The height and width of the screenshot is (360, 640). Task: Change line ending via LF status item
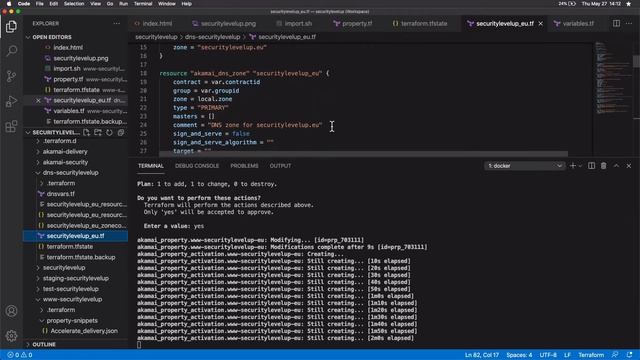coord(567,355)
